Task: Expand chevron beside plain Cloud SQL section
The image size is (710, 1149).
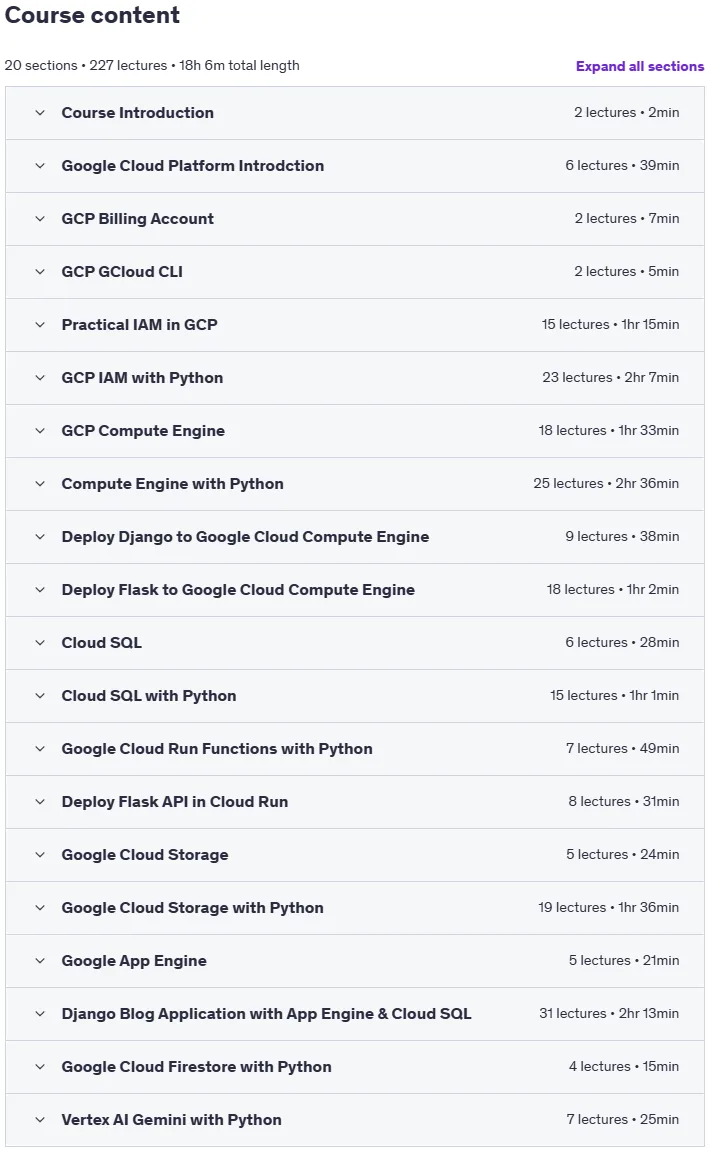Action: pyautogui.click(x=40, y=643)
